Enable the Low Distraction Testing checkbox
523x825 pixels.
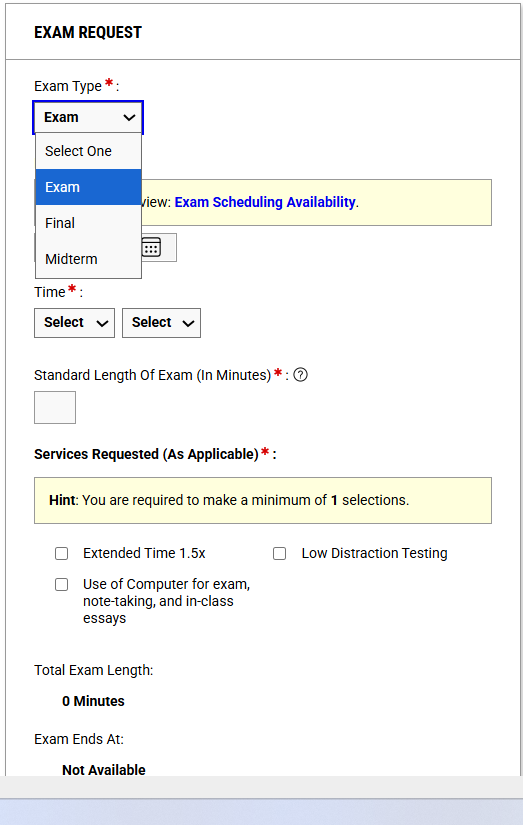pyautogui.click(x=279, y=554)
